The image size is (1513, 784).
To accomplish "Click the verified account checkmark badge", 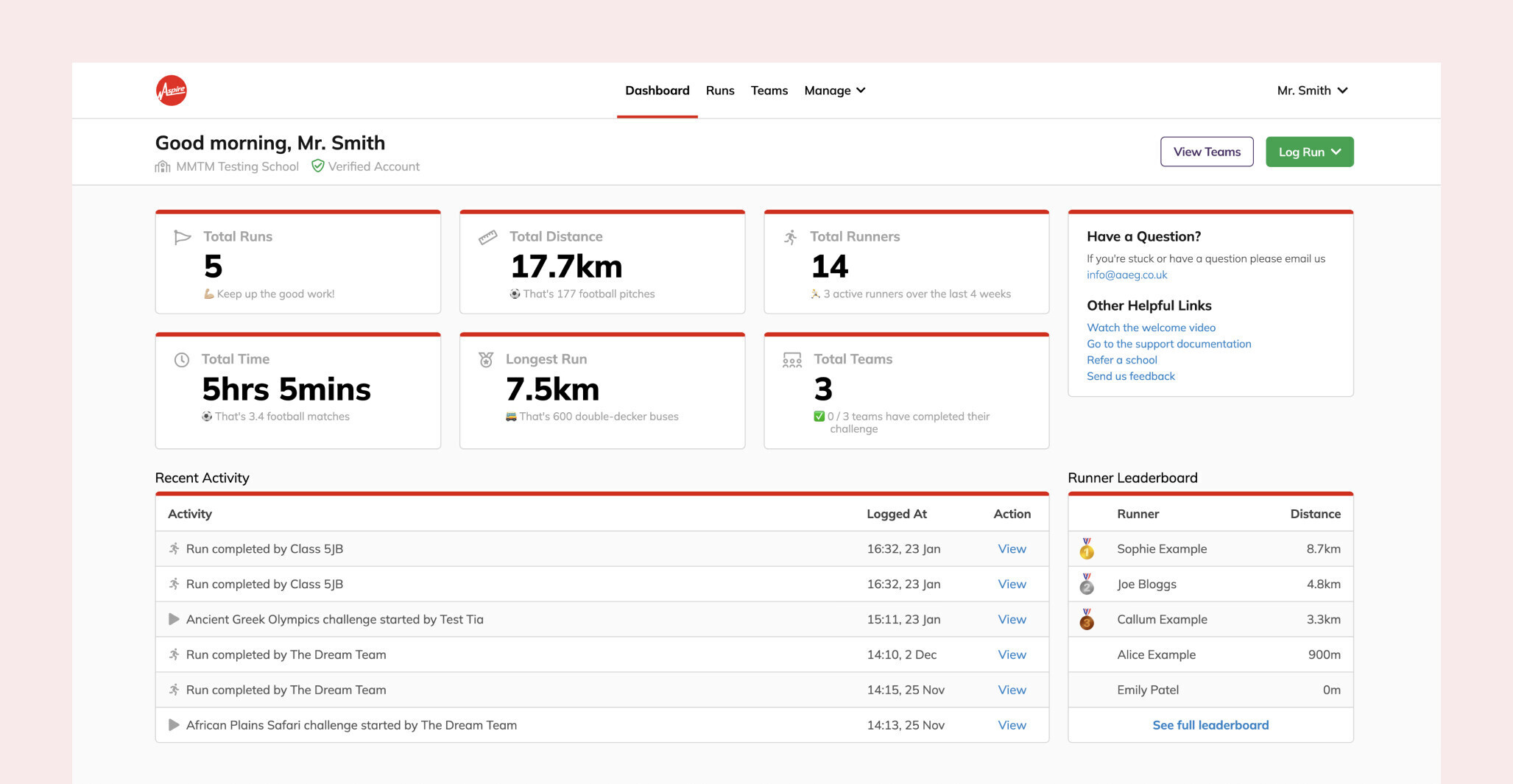I will [x=317, y=166].
